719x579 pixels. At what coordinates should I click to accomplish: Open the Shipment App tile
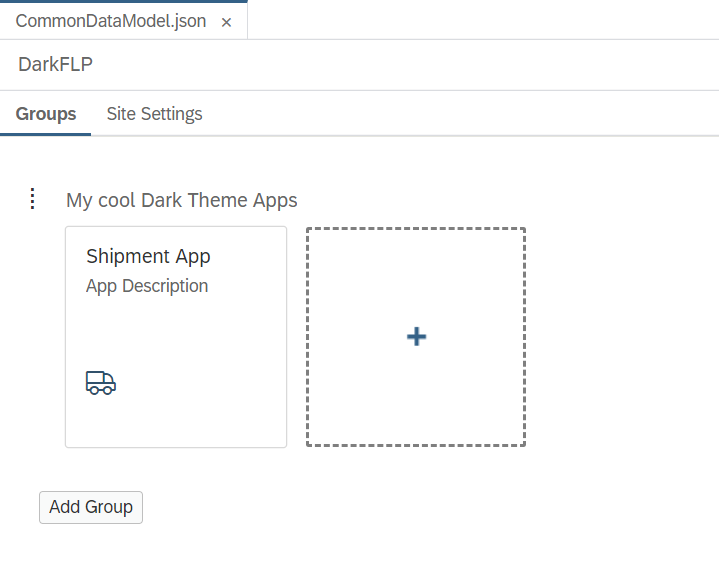click(176, 337)
